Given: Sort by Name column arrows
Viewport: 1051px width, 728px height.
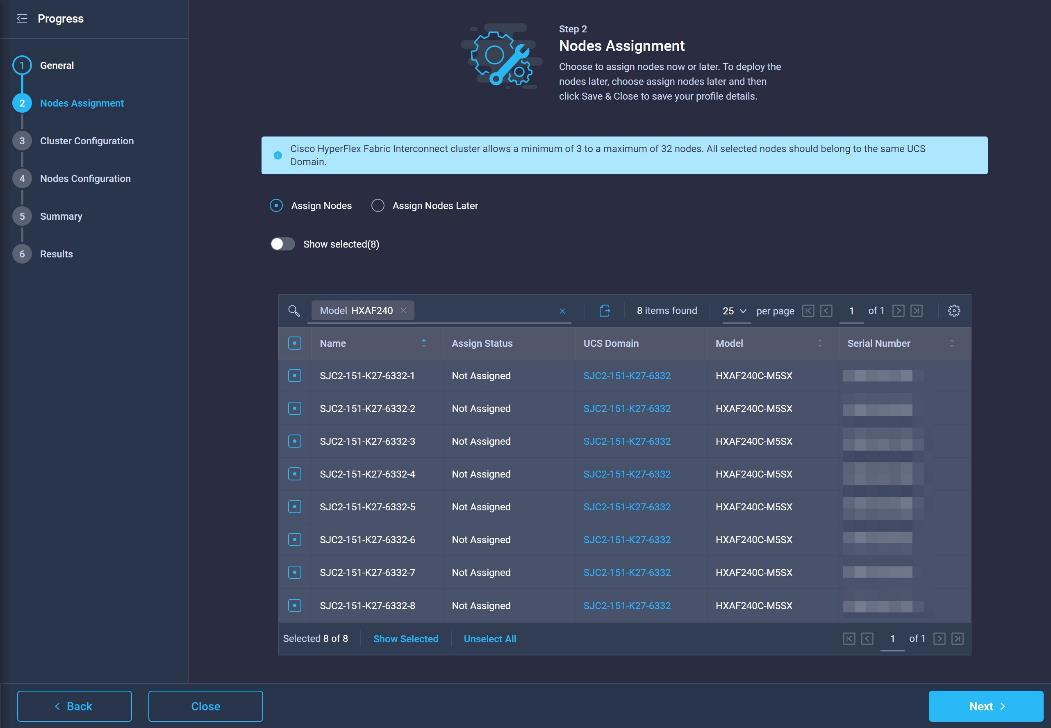Looking at the screenshot, I should coord(424,343).
